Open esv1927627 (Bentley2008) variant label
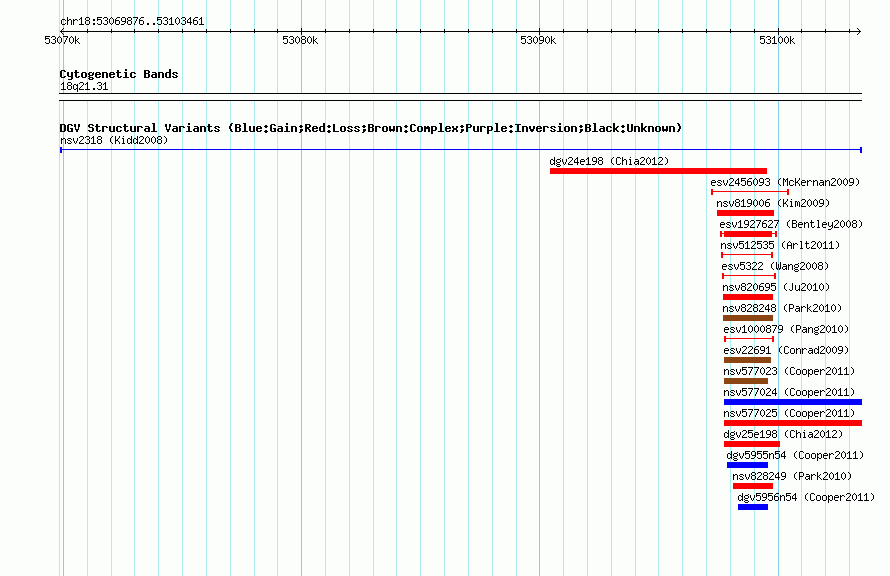Image resolution: width=890 pixels, height=576 pixels. point(791,224)
